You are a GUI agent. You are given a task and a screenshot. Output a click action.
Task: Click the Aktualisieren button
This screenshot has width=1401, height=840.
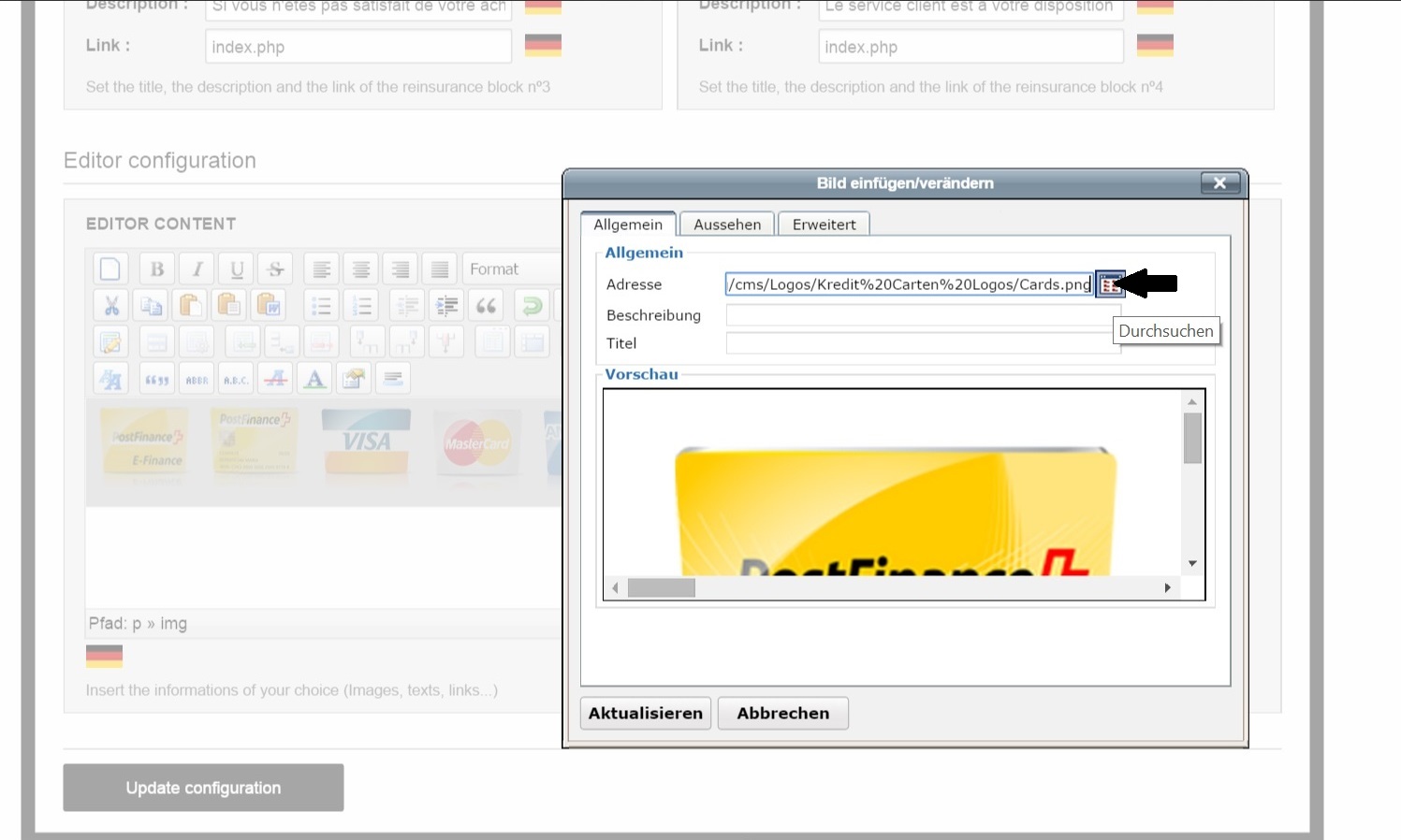pyautogui.click(x=646, y=713)
